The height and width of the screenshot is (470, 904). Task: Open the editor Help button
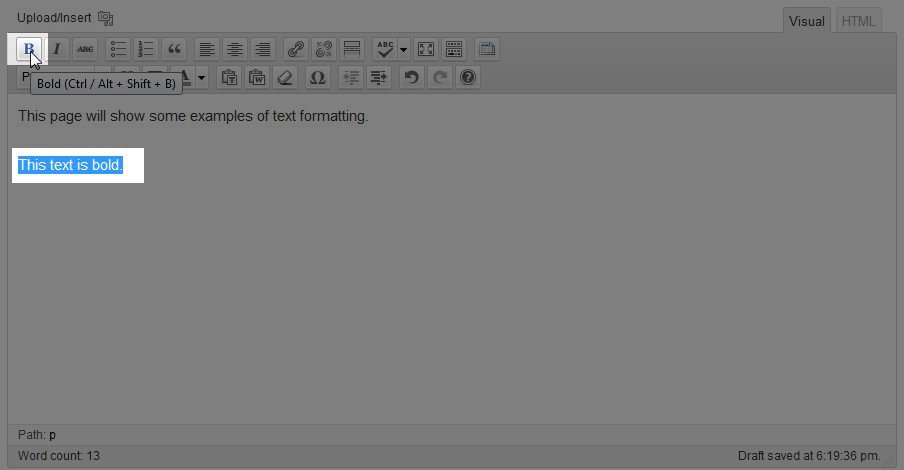(467, 77)
